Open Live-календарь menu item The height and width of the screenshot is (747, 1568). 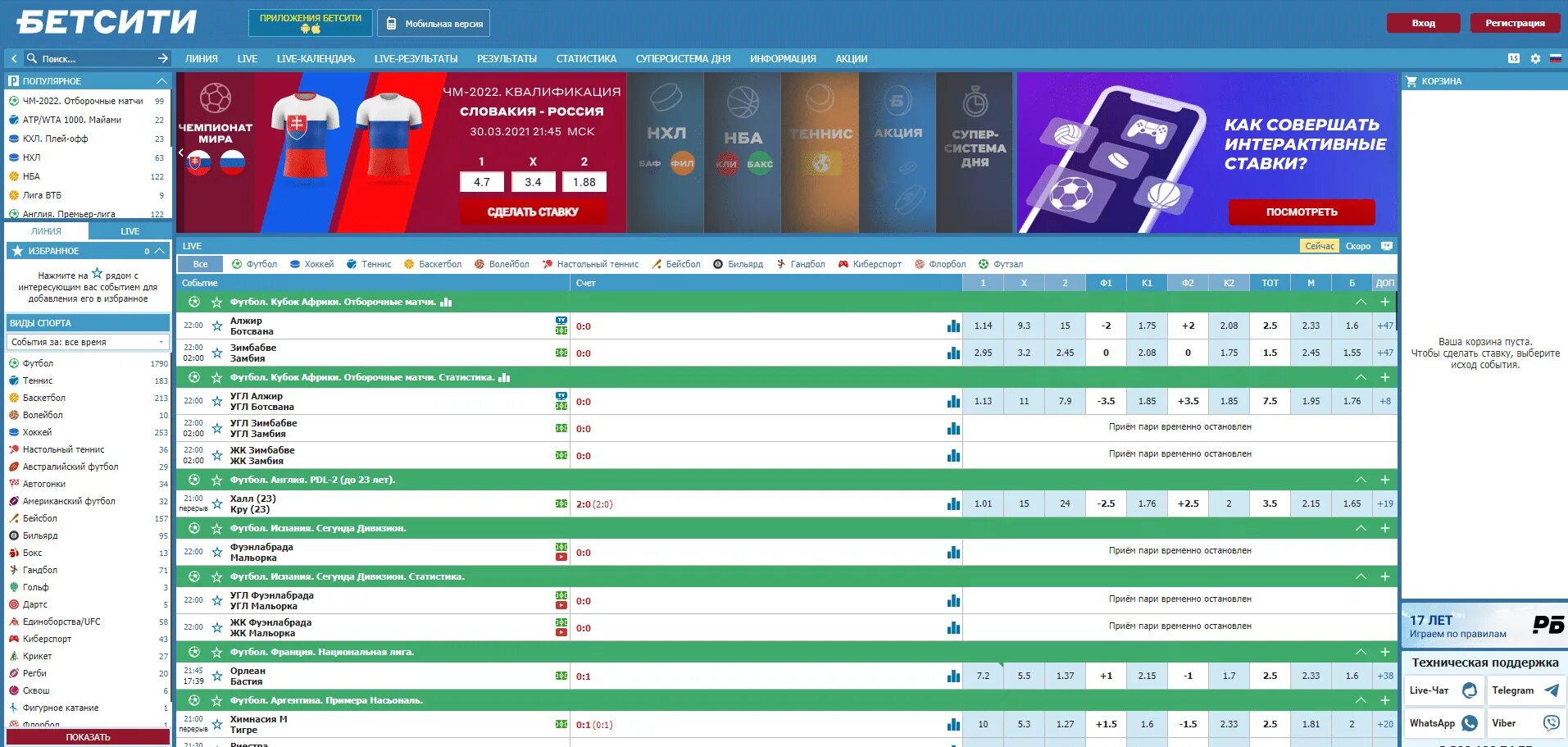click(x=316, y=58)
